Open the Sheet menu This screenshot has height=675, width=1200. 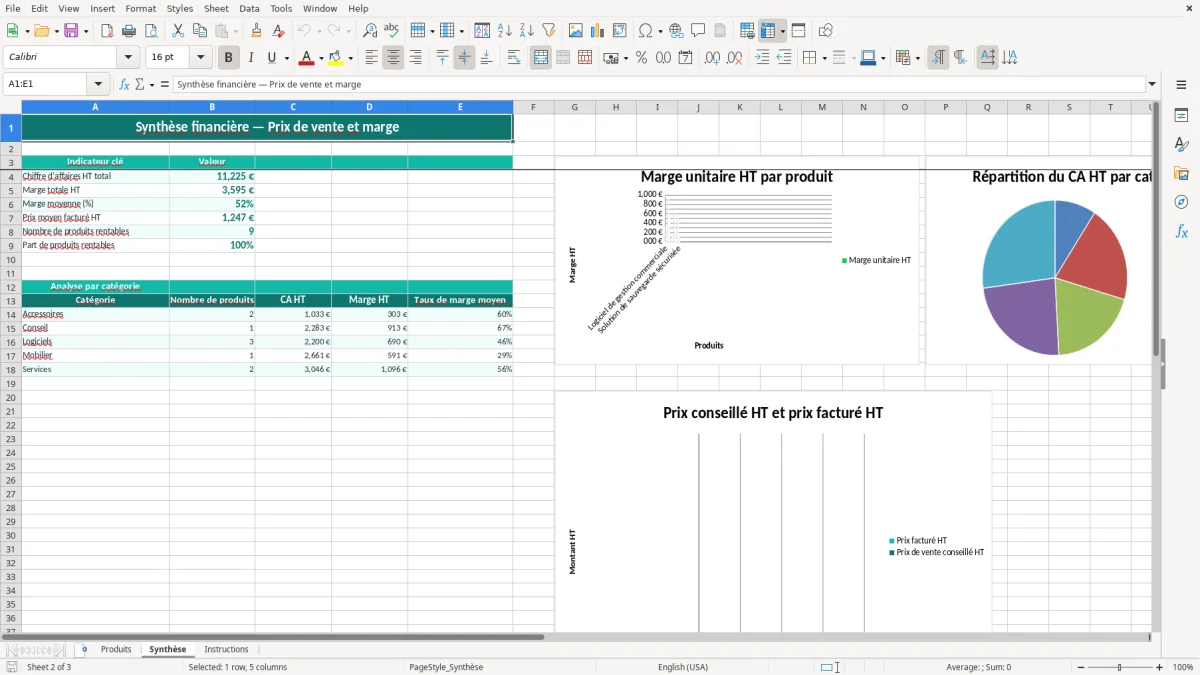click(216, 8)
